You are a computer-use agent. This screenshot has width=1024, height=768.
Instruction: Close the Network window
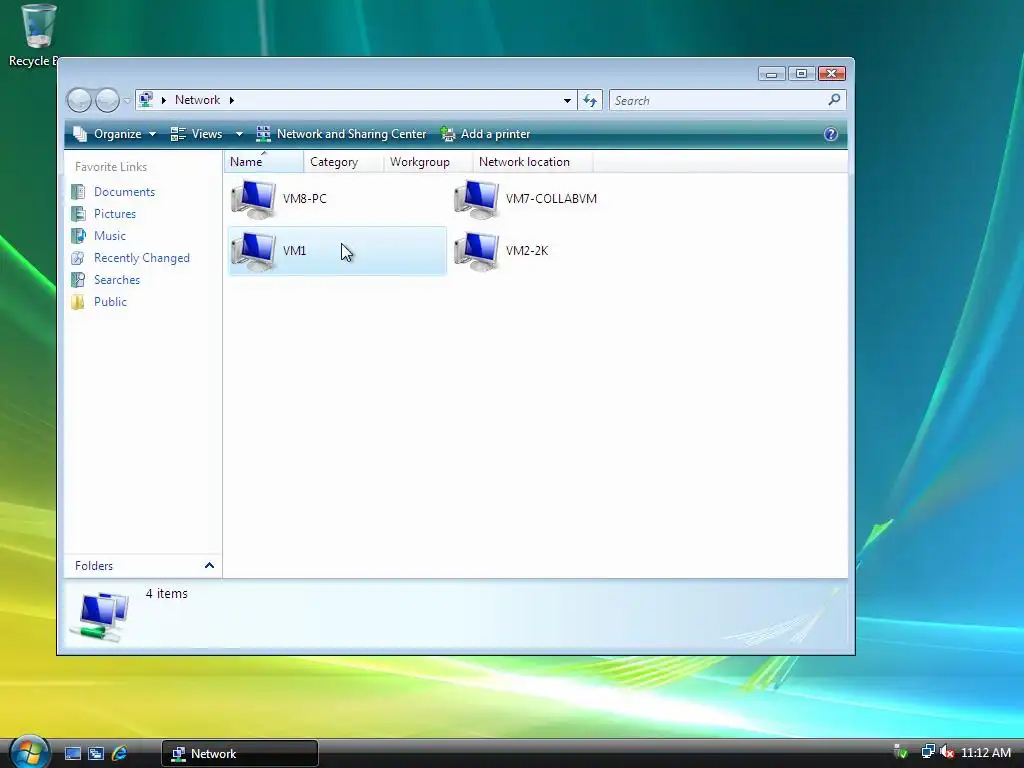[x=832, y=74]
